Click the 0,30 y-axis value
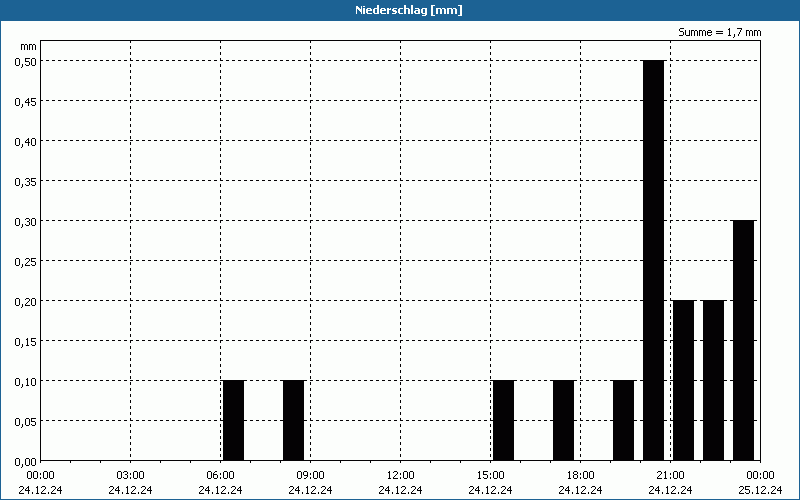 [26, 221]
